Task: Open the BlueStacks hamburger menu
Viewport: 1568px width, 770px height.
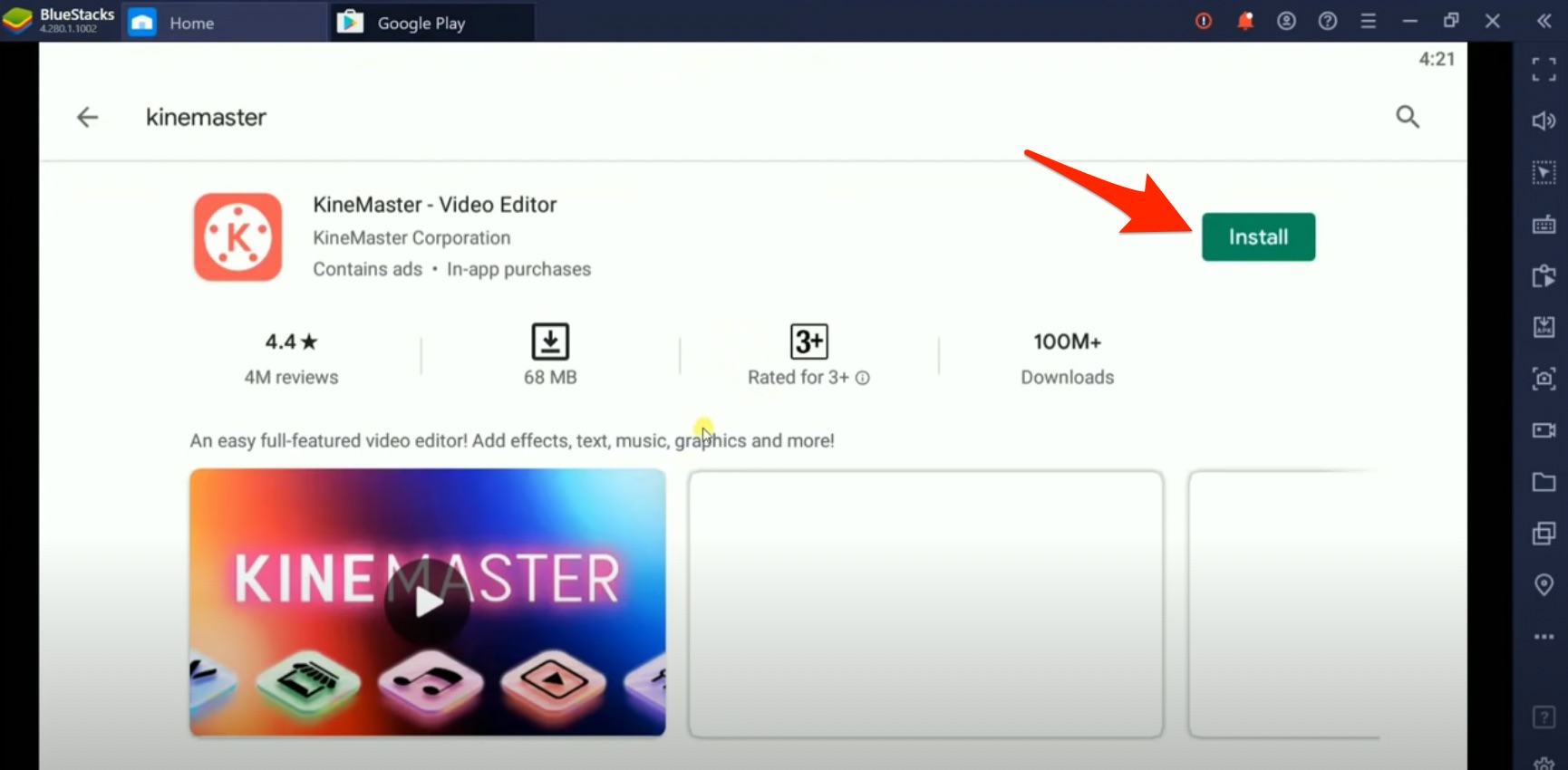Action: (1369, 21)
